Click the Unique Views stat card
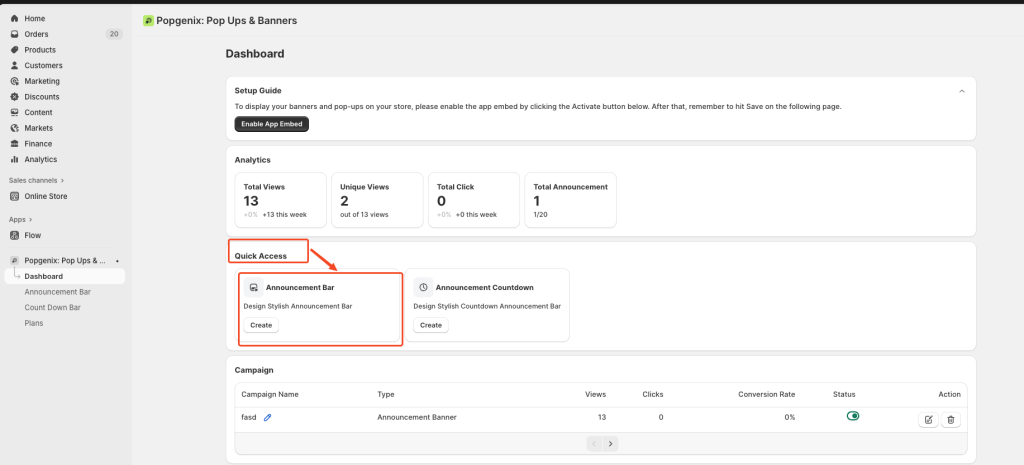This screenshot has height=465, width=1024. [377, 200]
